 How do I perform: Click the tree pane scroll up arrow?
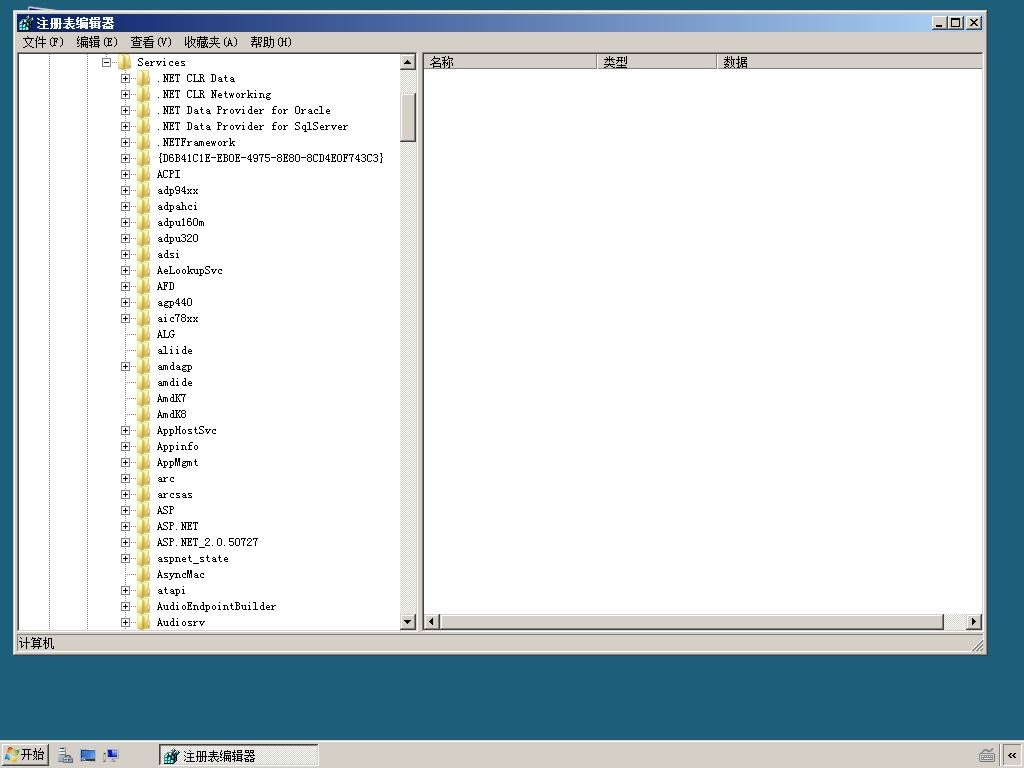pyautogui.click(x=408, y=63)
